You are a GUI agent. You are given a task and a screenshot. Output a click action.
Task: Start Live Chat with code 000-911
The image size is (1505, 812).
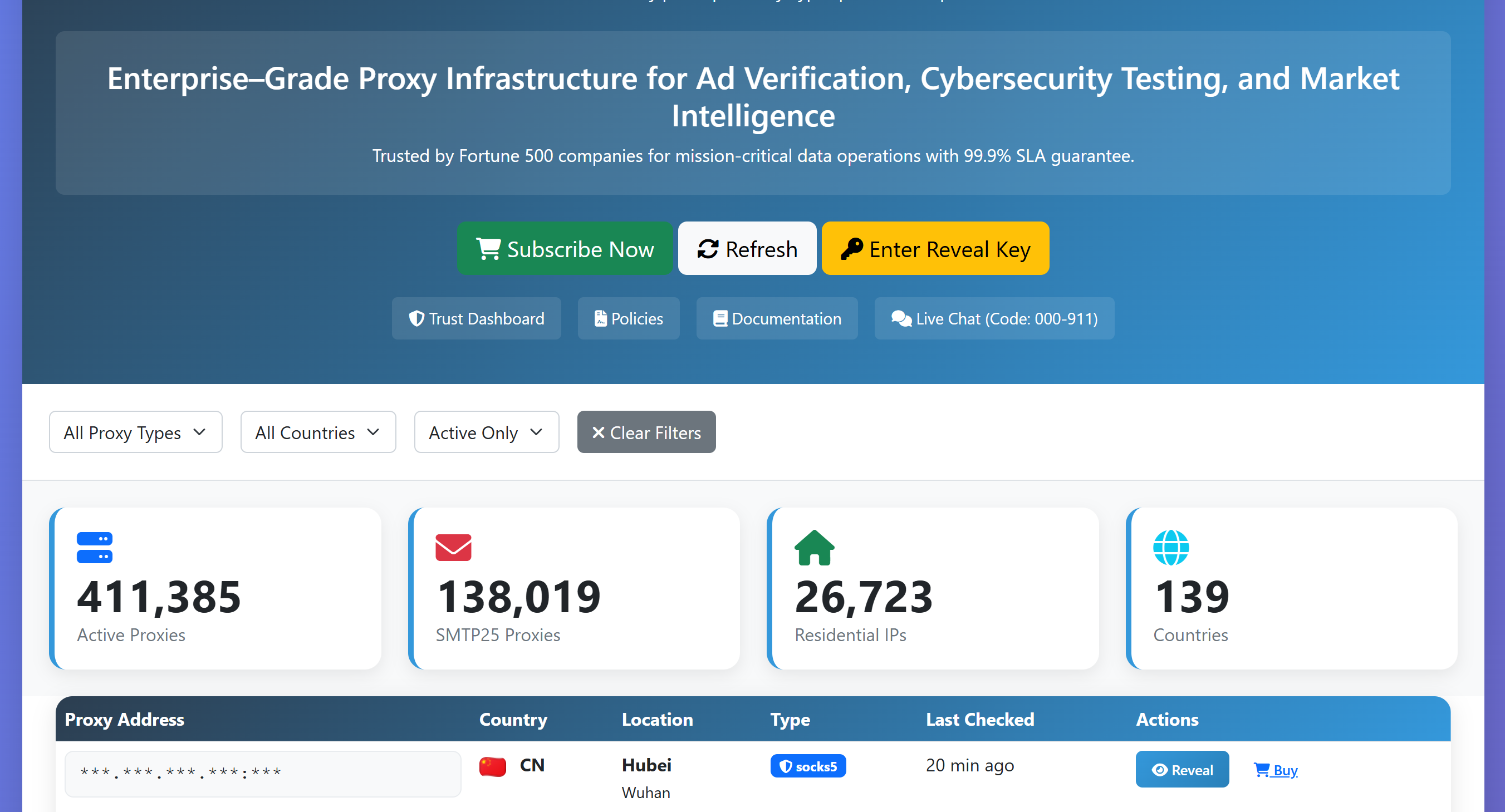(994, 318)
